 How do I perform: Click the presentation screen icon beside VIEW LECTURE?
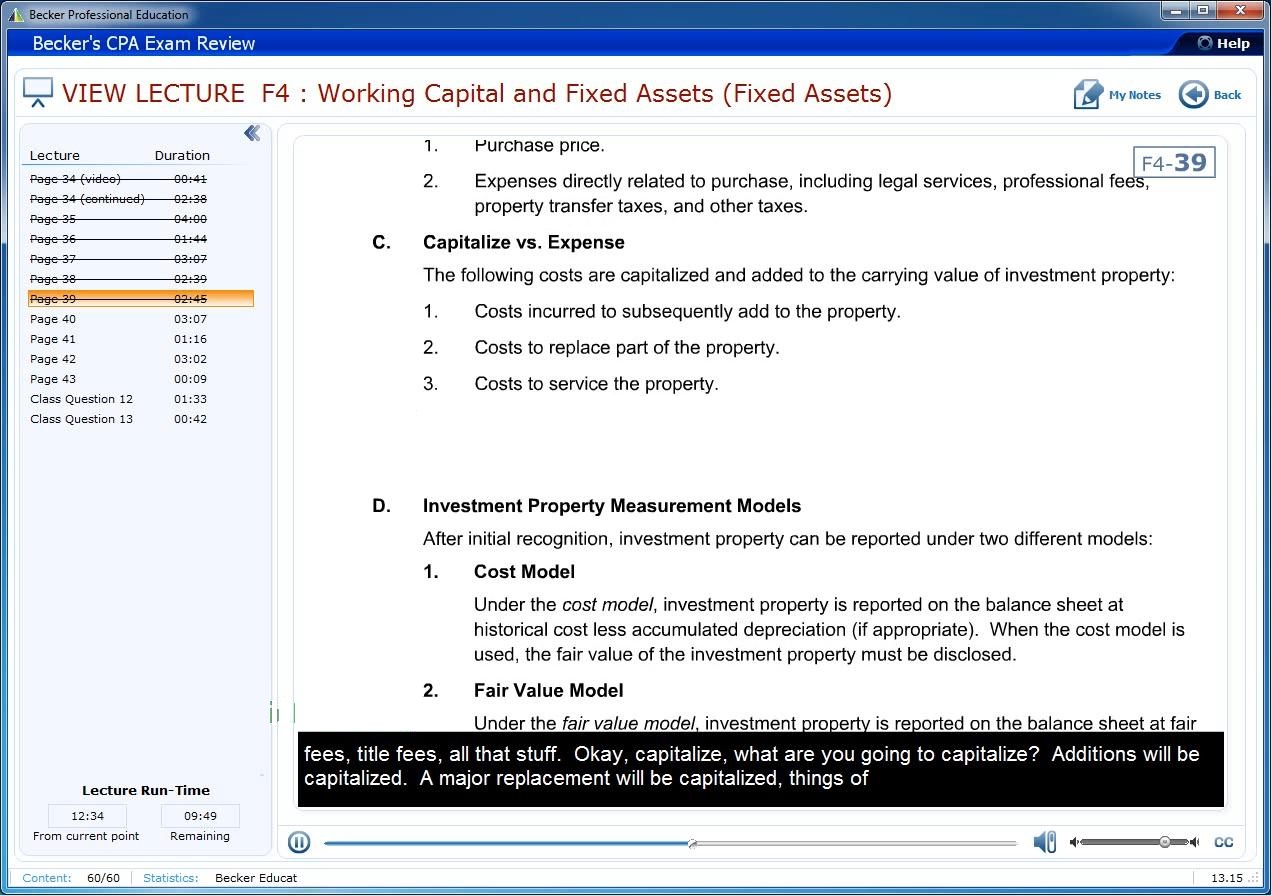(38, 93)
